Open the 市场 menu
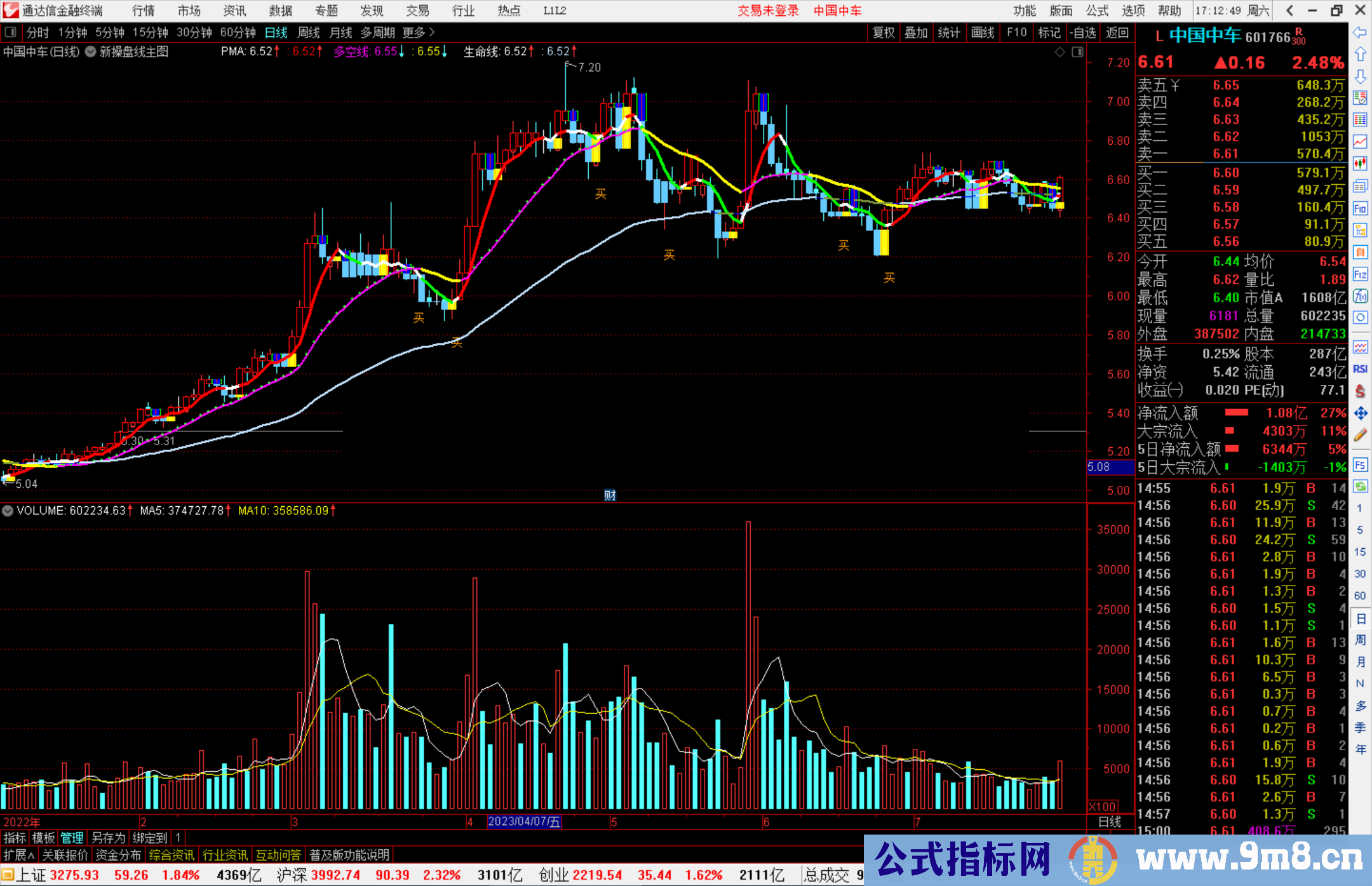Viewport: 1372px width, 886px height. [189, 11]
